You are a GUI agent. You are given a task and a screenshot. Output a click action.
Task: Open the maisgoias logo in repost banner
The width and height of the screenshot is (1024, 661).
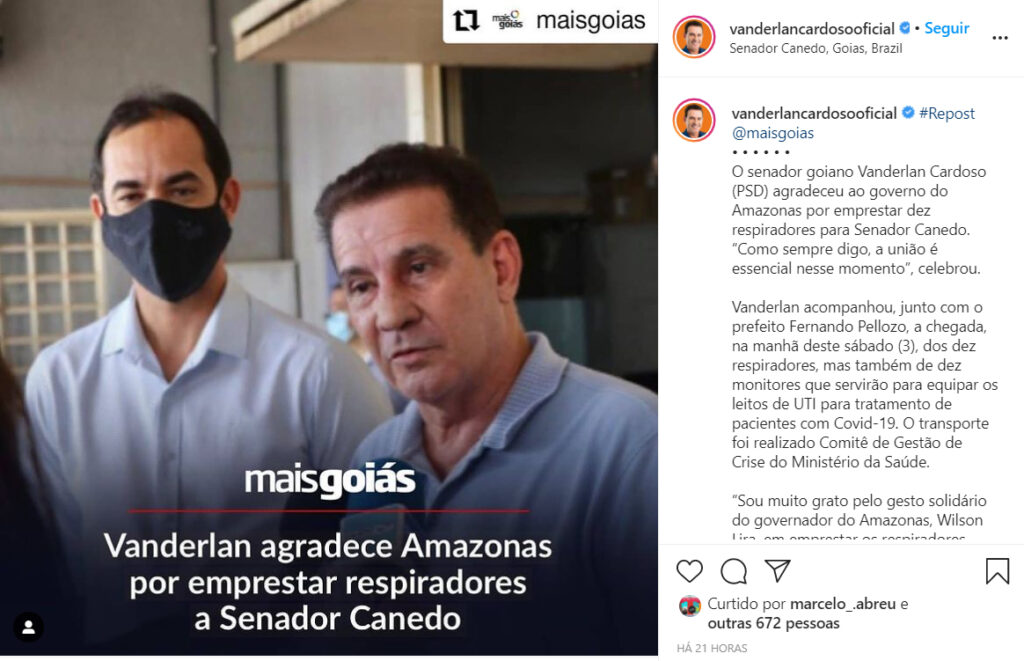[x=507, y=20]
